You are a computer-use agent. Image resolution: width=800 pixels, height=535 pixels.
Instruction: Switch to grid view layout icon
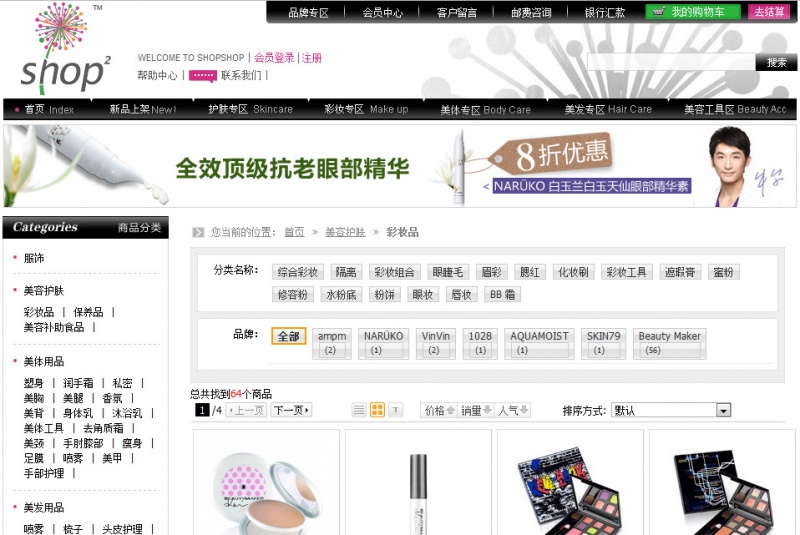(377, 410)
